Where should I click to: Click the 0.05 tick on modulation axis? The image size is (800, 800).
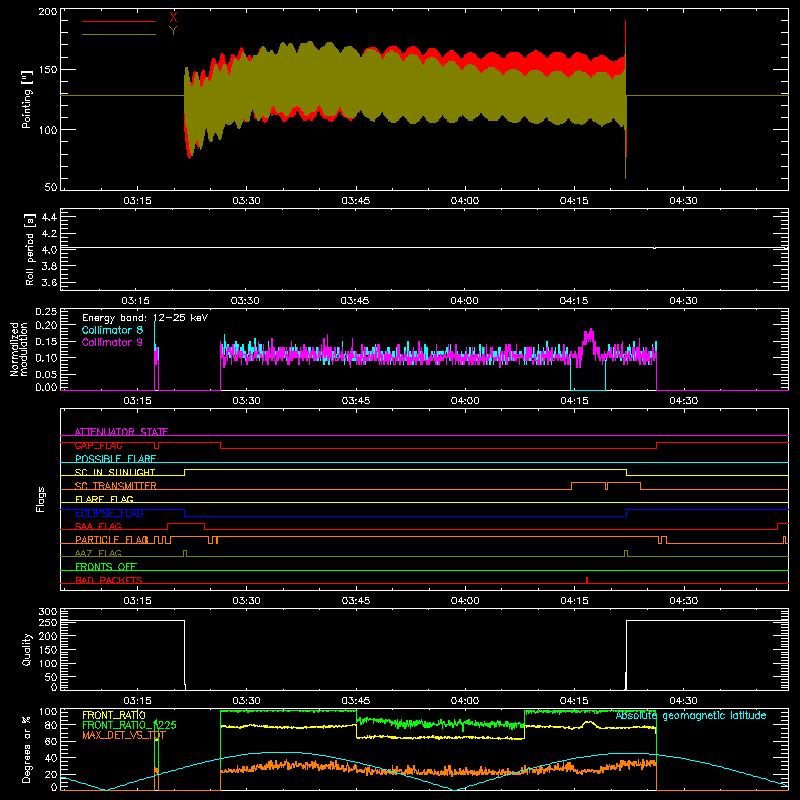pyautogui.click(x=46, y=374)
